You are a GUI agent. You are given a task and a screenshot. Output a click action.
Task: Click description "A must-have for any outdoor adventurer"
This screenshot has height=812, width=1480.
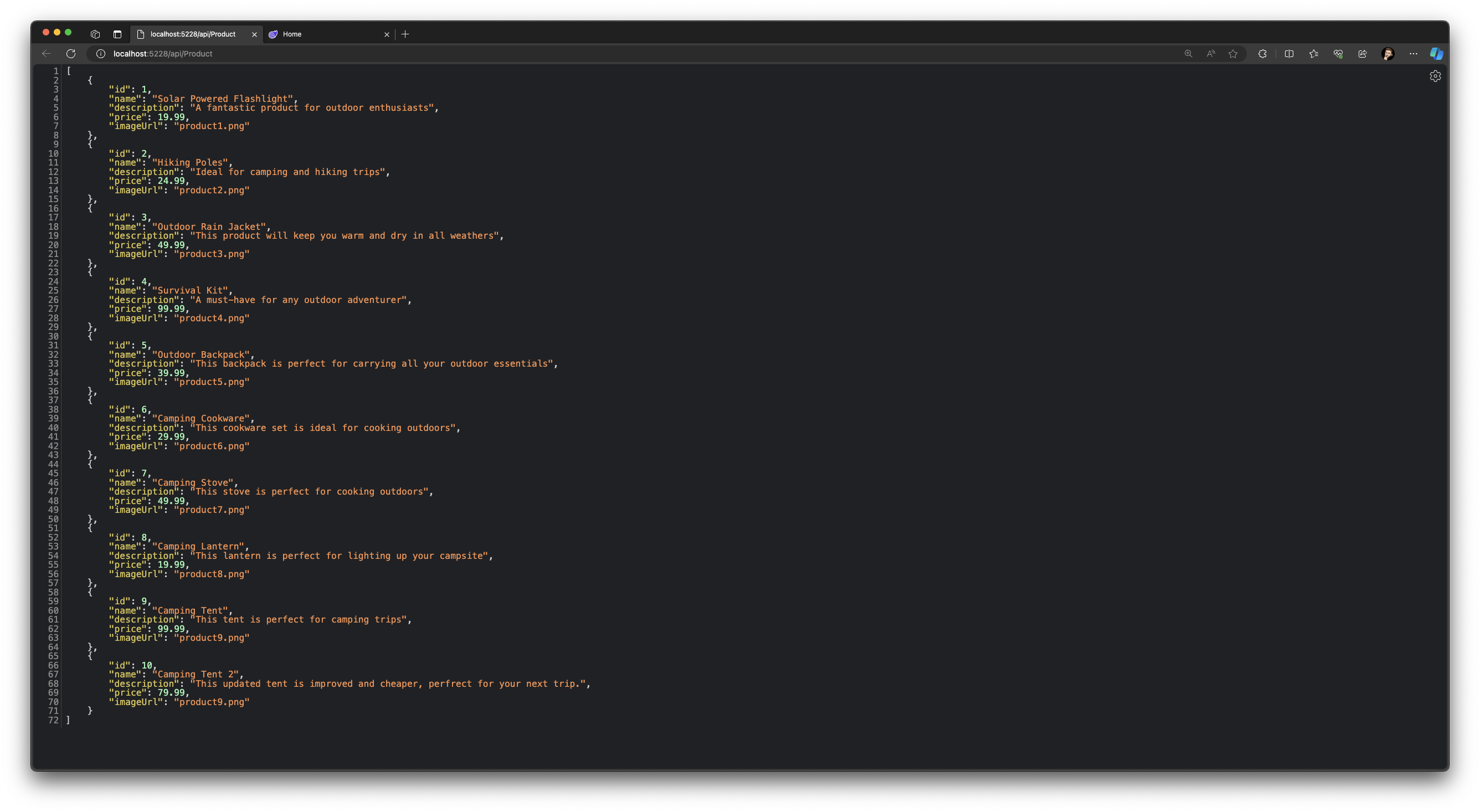(299, 300)
